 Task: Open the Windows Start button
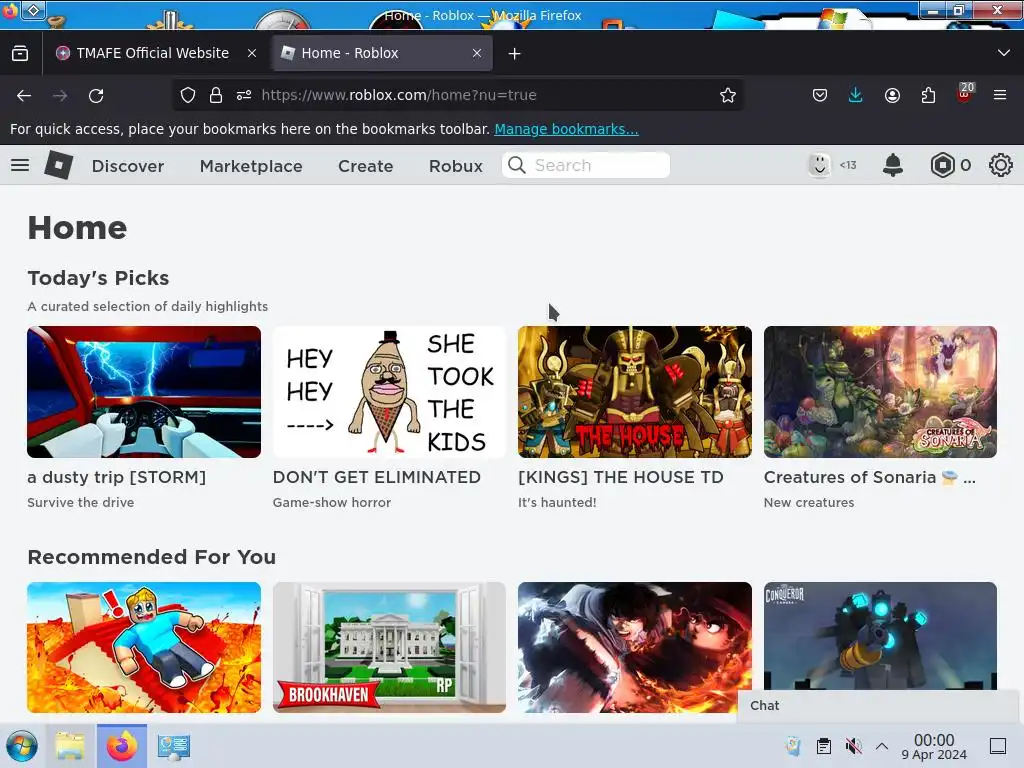click(x=22, y=746)
